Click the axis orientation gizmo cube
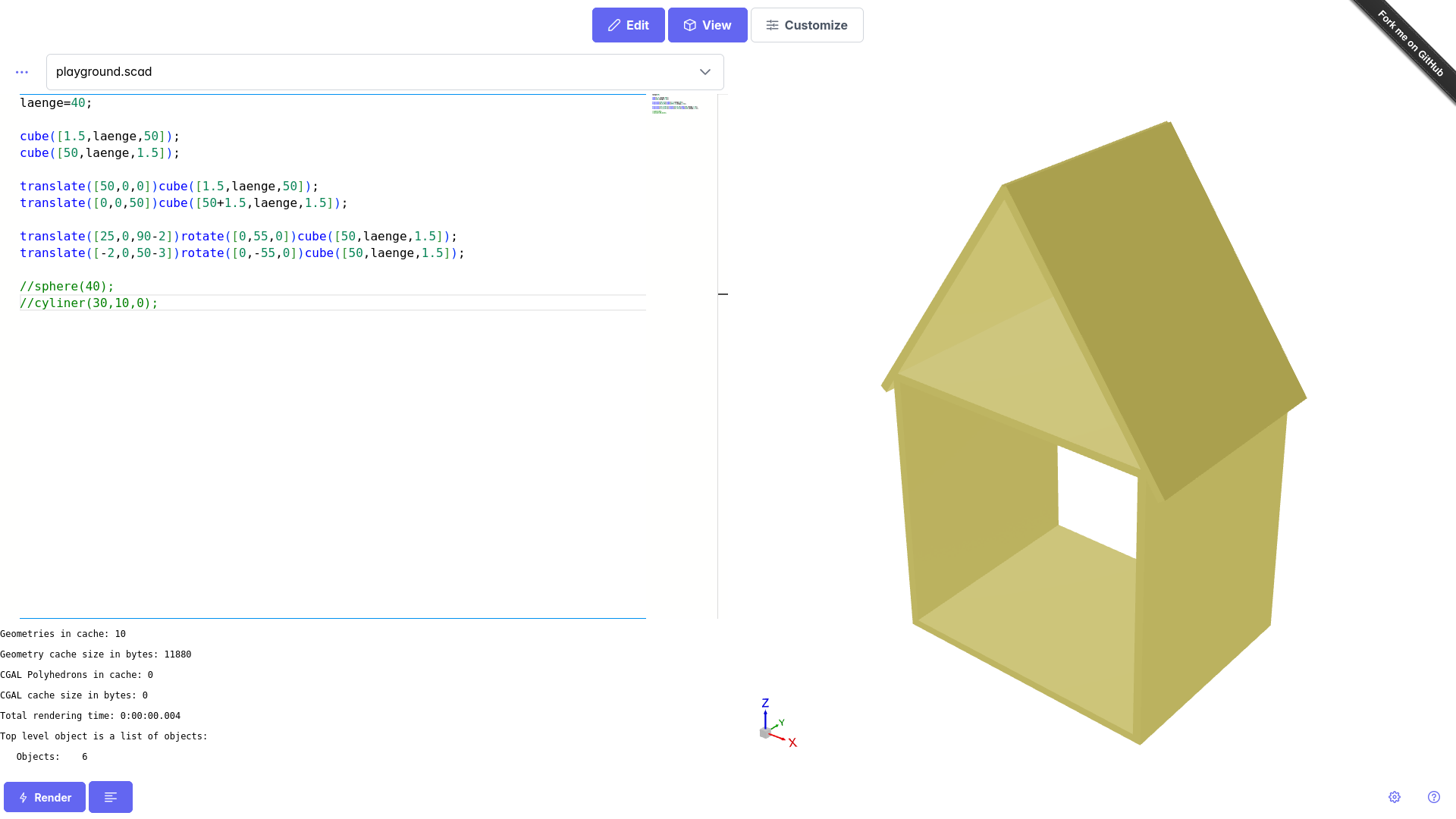Viewport: 1456px width, 819px height. click(x=764, y=733)
